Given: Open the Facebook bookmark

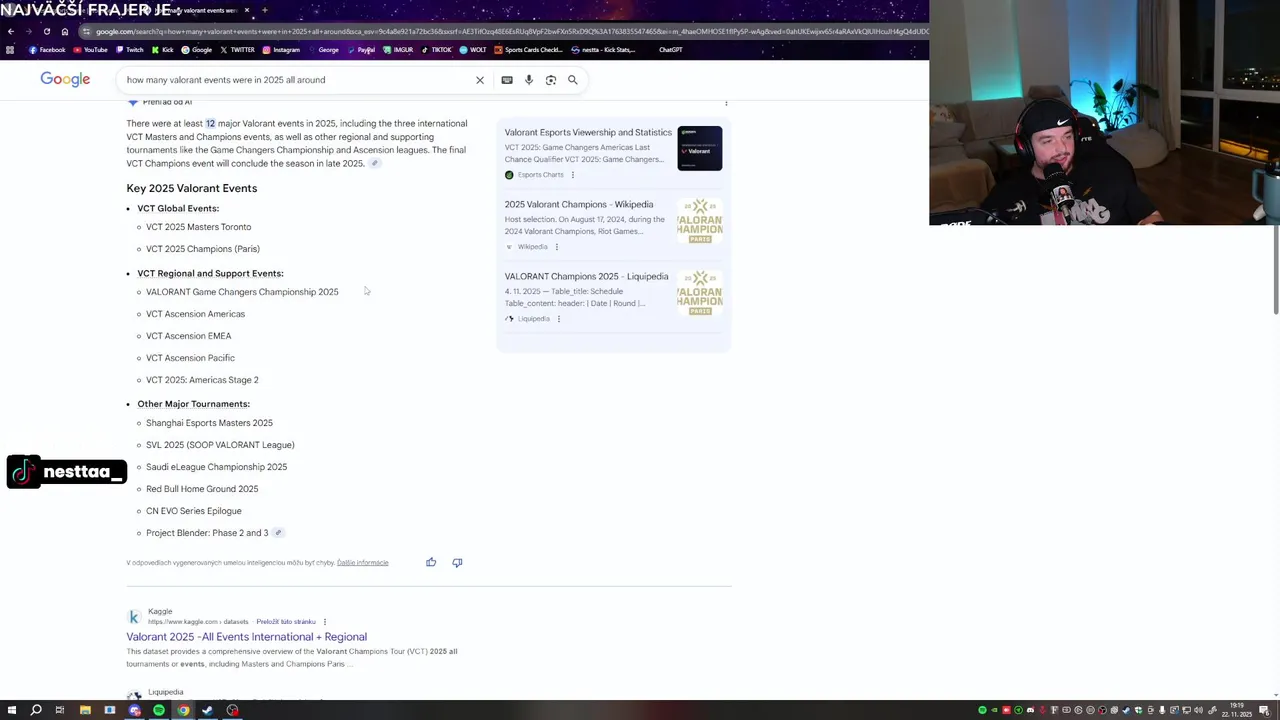Looking at the screenshot, I should point(47,50).
